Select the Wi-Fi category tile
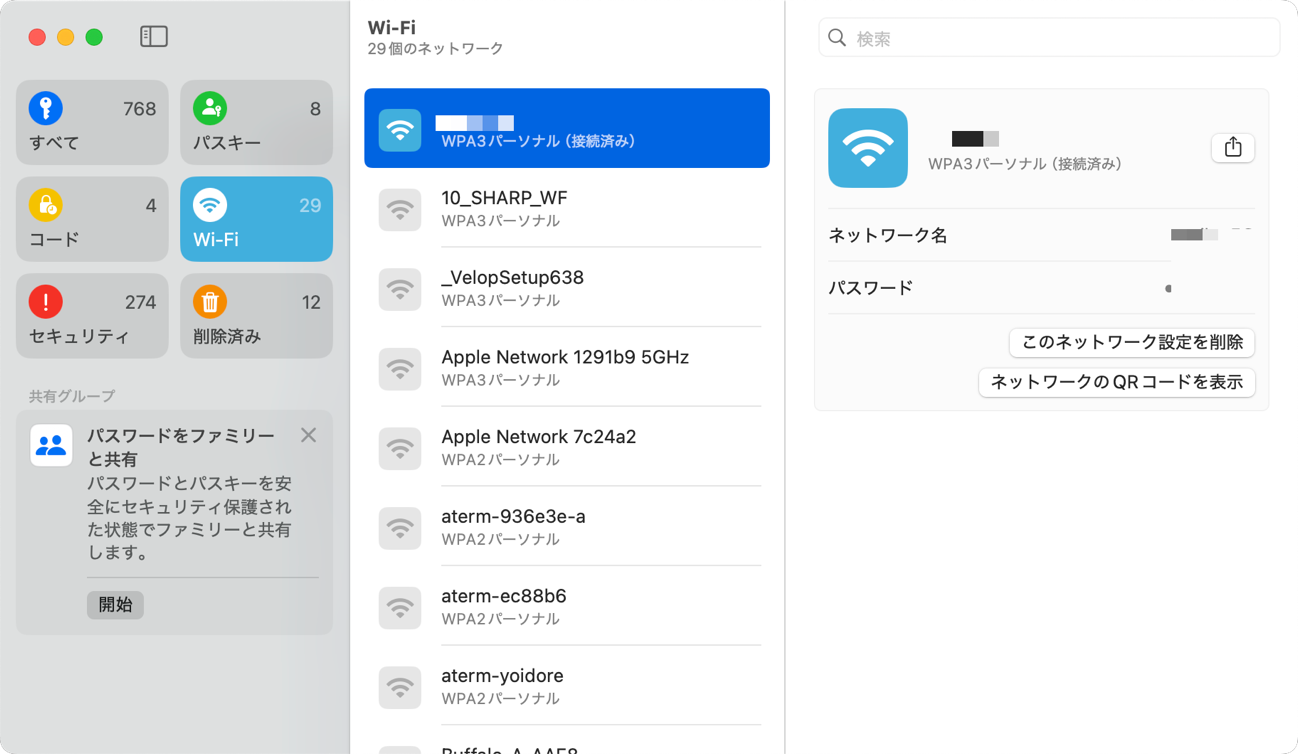1298x754 pixels. click(x=256, y=220)
